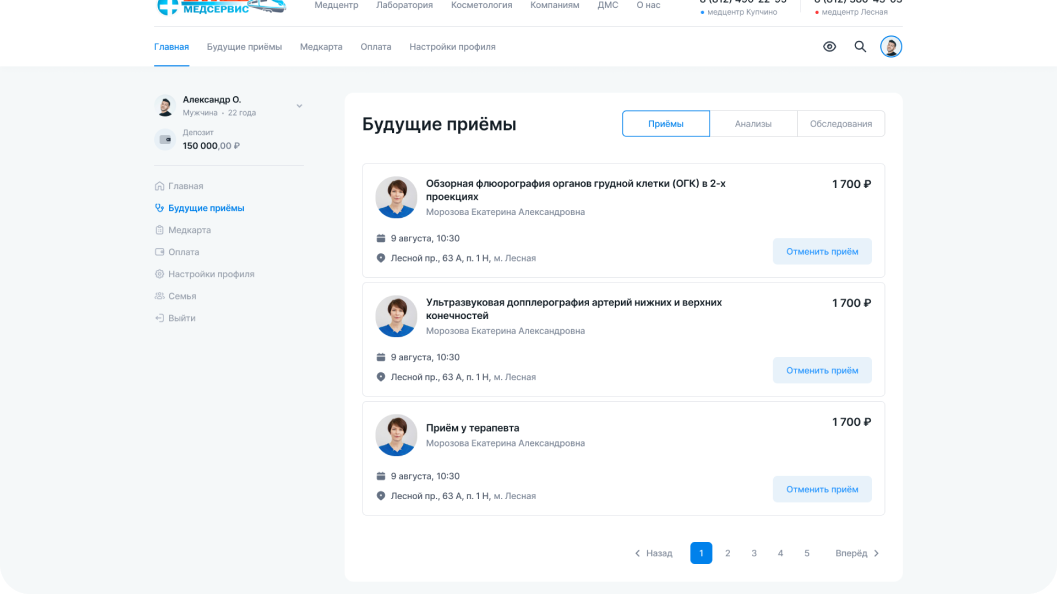Click the медцентр Лесная label
Viewport: 1057px width, 594px height.
854,12
